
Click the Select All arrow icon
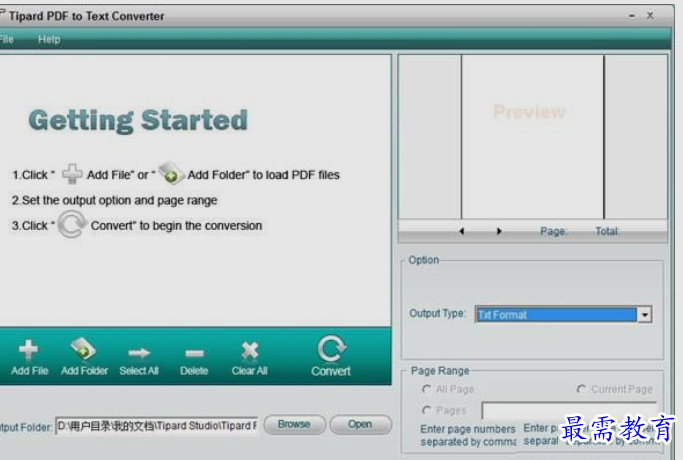point(139,353)
